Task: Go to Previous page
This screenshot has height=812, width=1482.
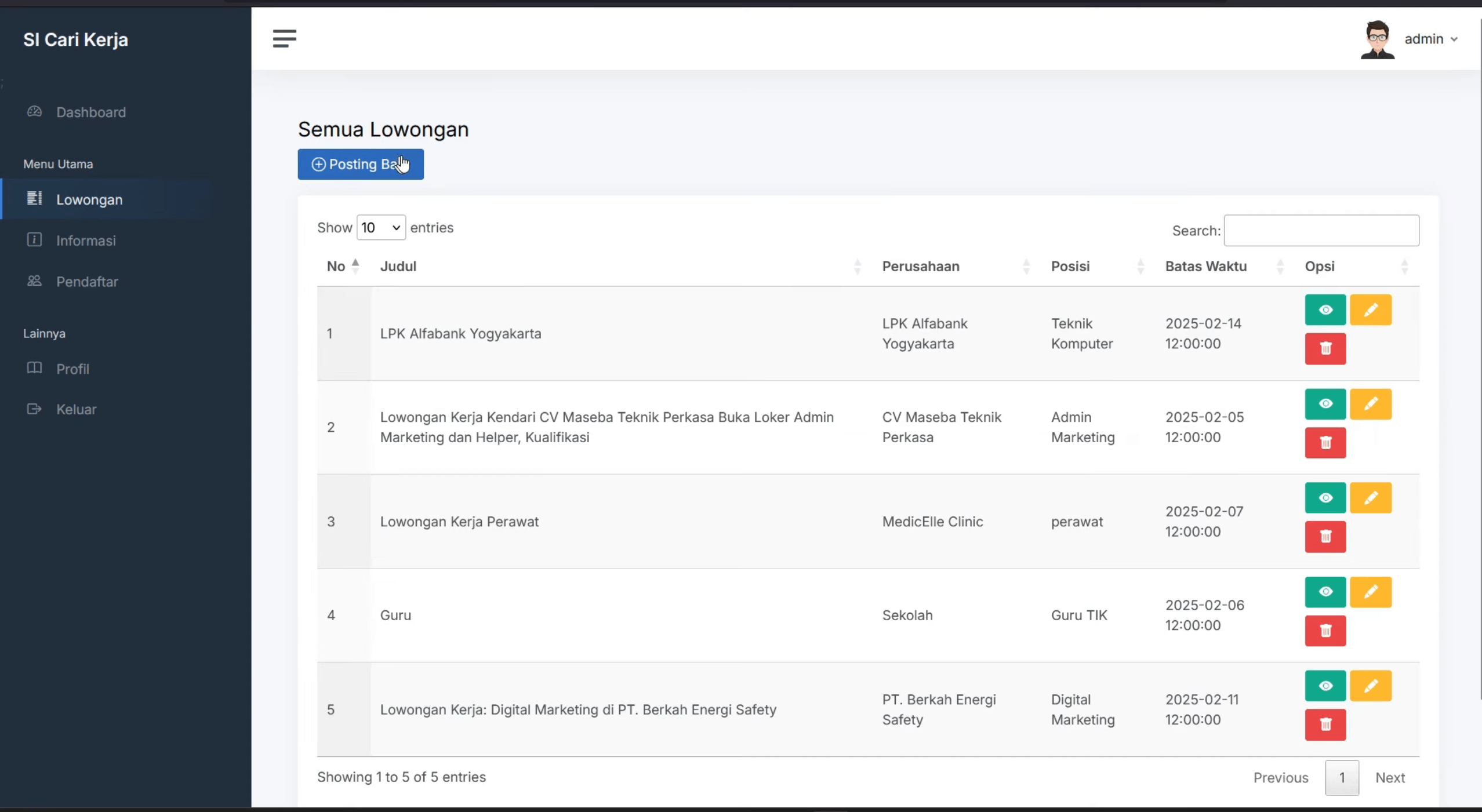Action: click(x=1280, y=778)
